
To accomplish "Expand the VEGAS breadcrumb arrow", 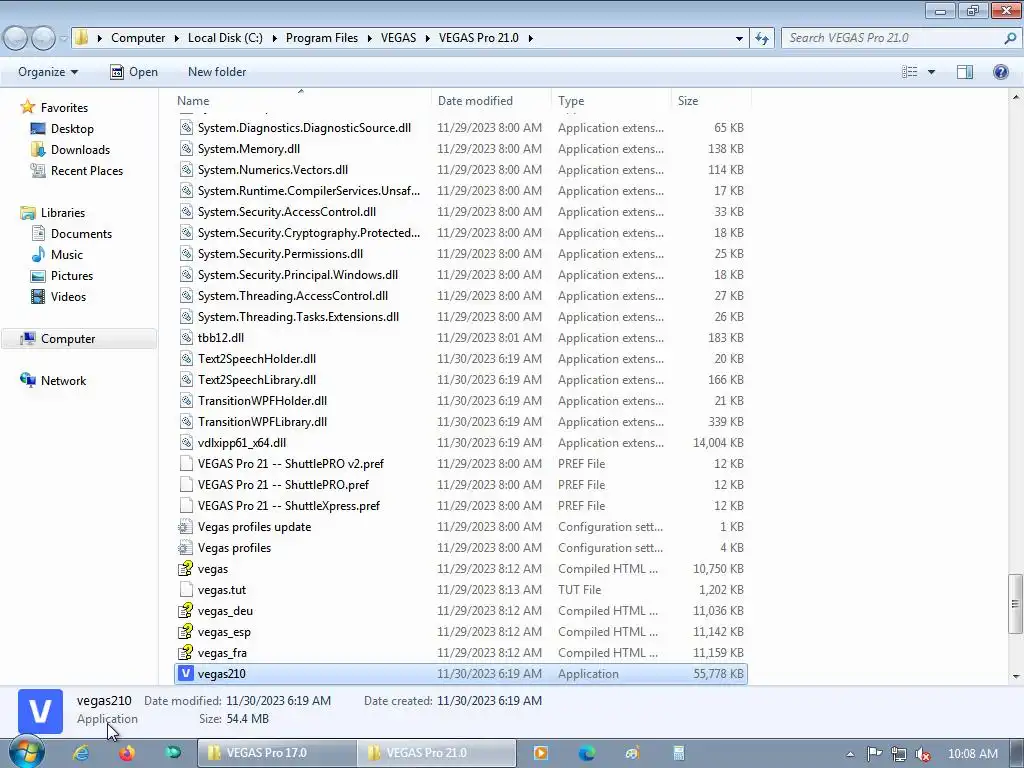I will pos(427,38).
